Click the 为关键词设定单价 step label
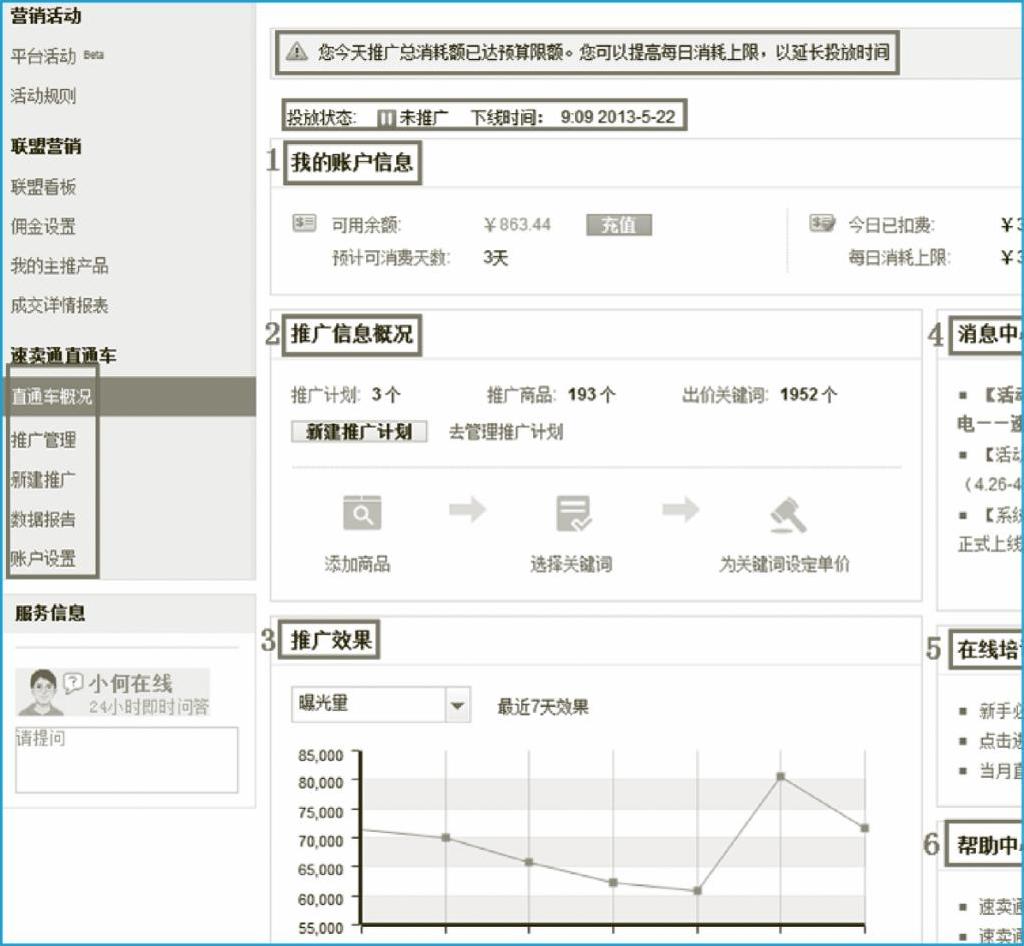Viewport: 1024px width, 946px height. click(x=784, y=564)
